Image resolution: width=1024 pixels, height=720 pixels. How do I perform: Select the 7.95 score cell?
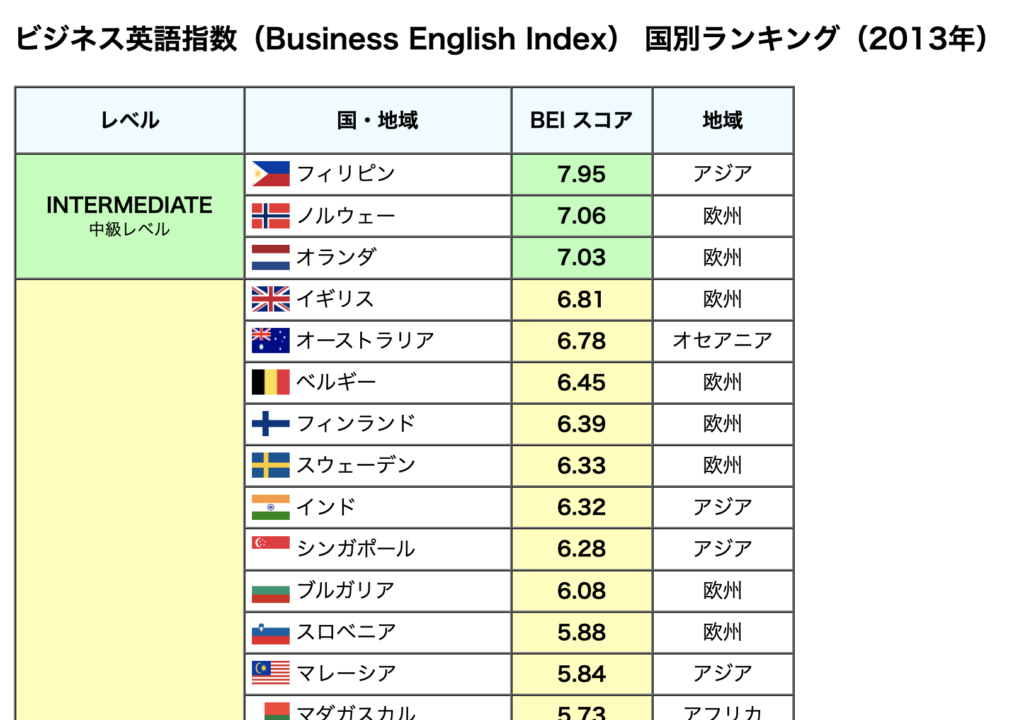581,174
